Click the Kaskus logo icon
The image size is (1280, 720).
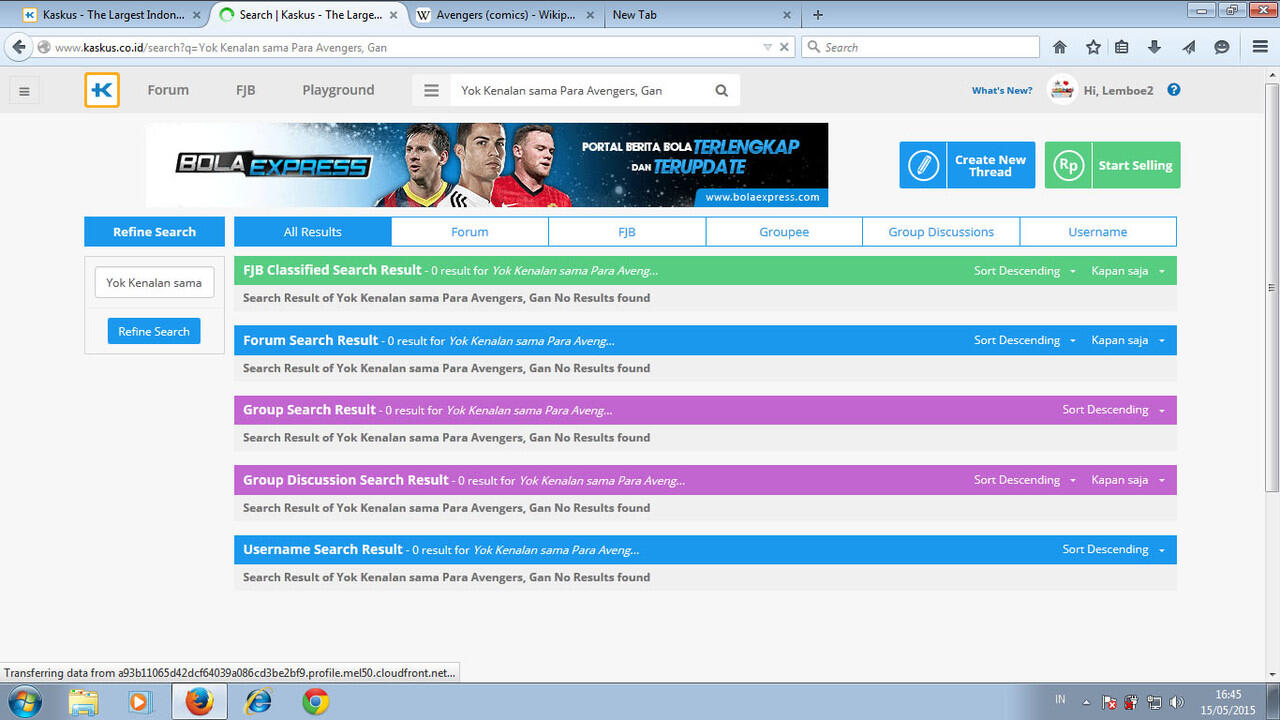coord(102,90)
